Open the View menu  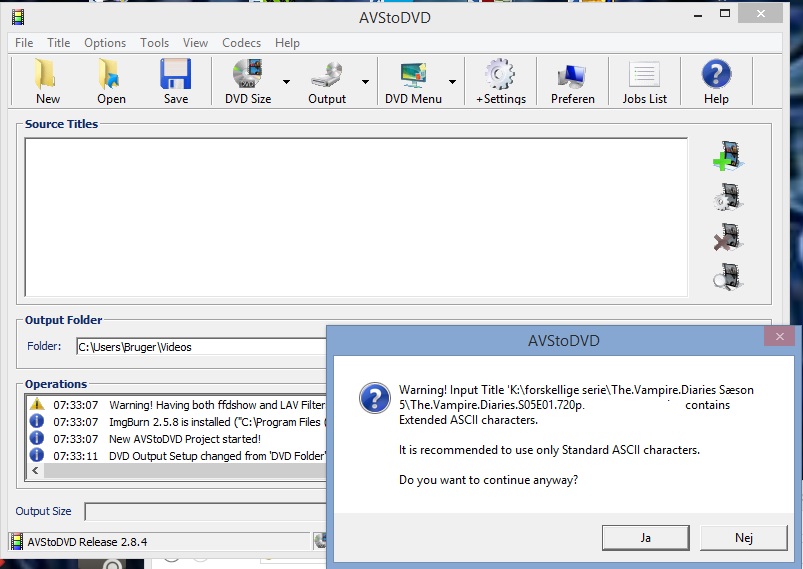pos(195,43)
